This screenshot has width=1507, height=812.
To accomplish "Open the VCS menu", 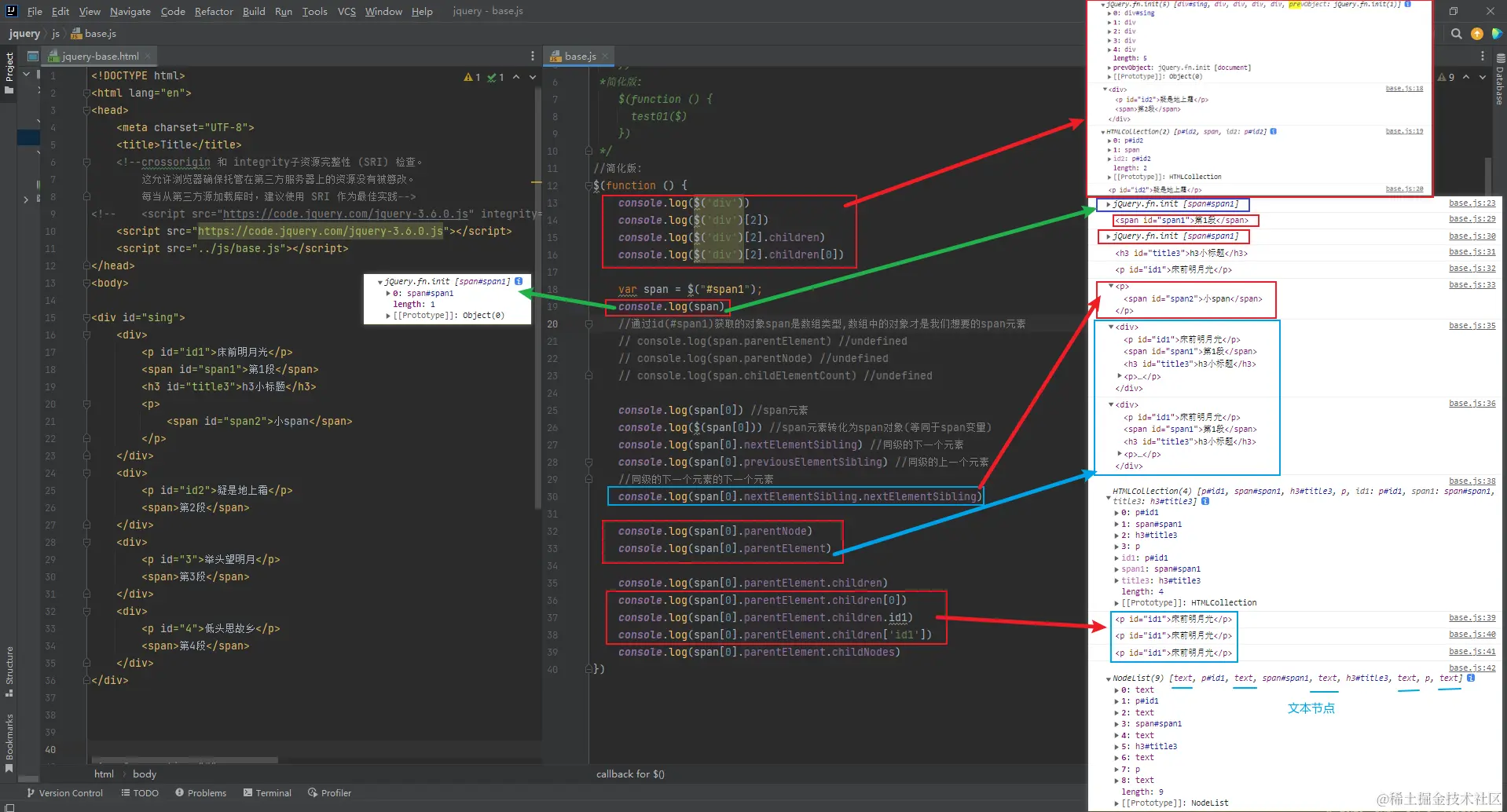I will click(x=346, y=11).
